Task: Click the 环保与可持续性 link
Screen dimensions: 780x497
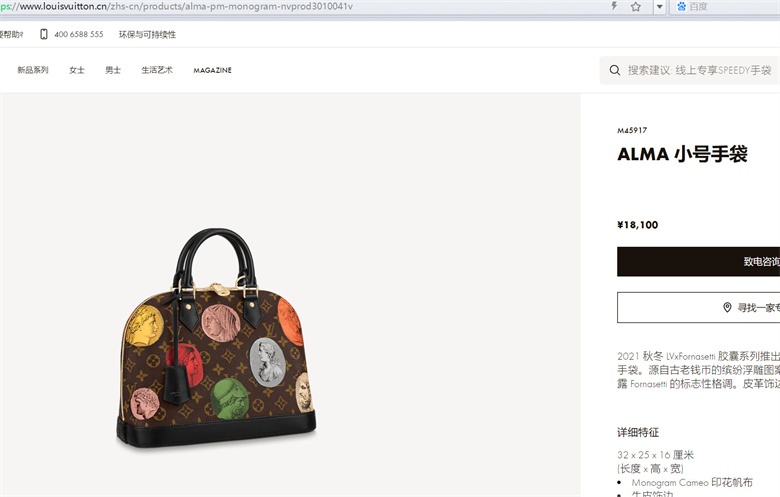Action: click(147, 34)
